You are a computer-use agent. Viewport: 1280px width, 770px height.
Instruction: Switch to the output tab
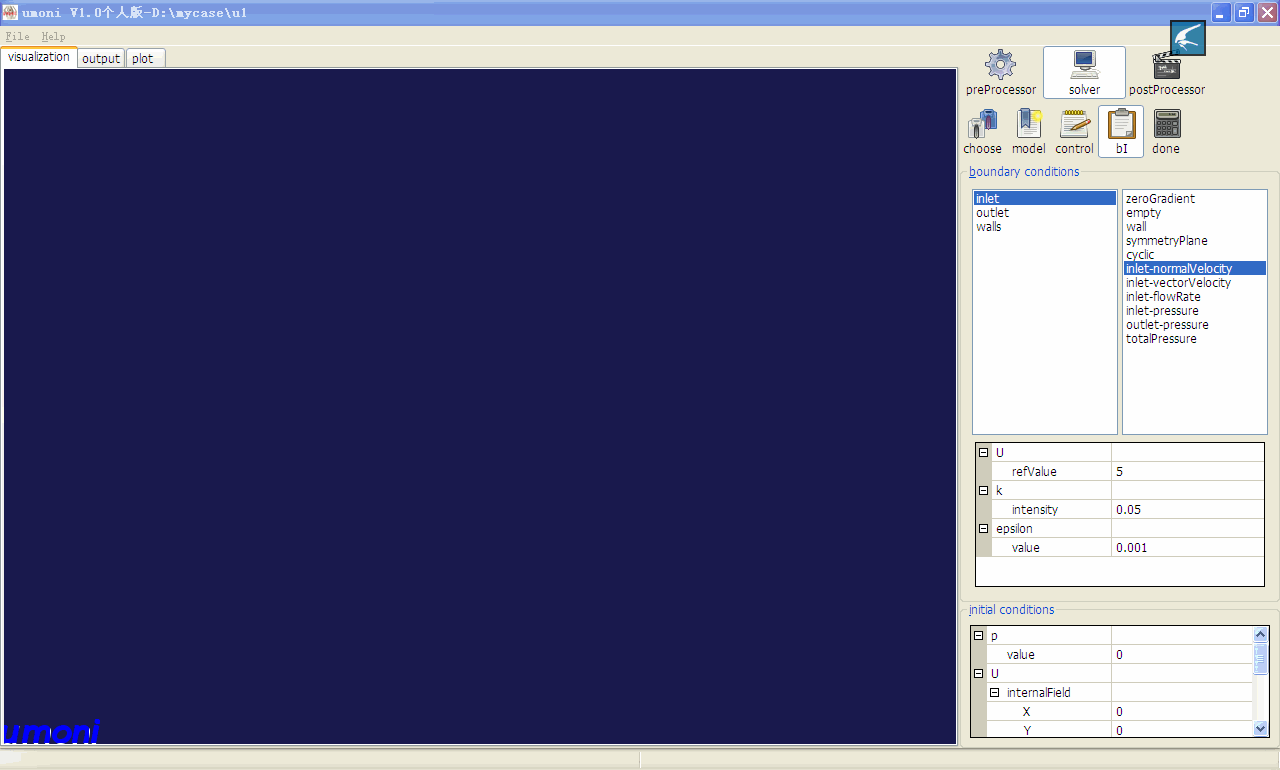[x=100, y=57]
